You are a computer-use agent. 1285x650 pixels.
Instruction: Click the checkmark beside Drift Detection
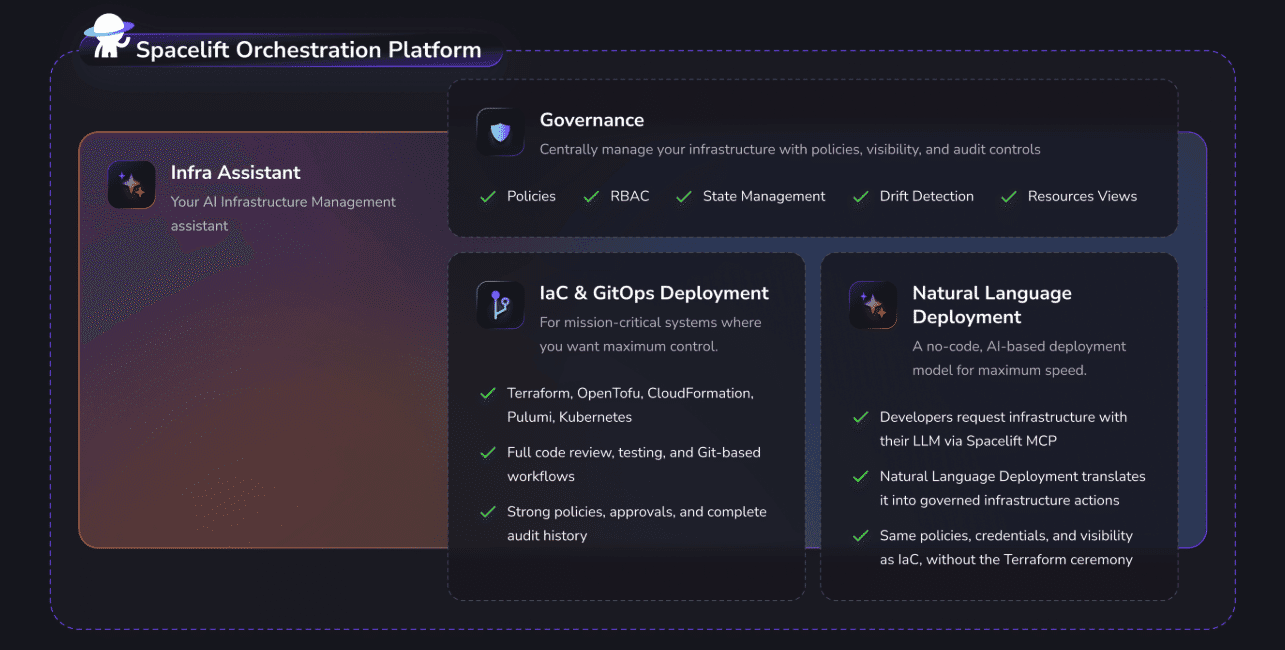pos(860,197)
